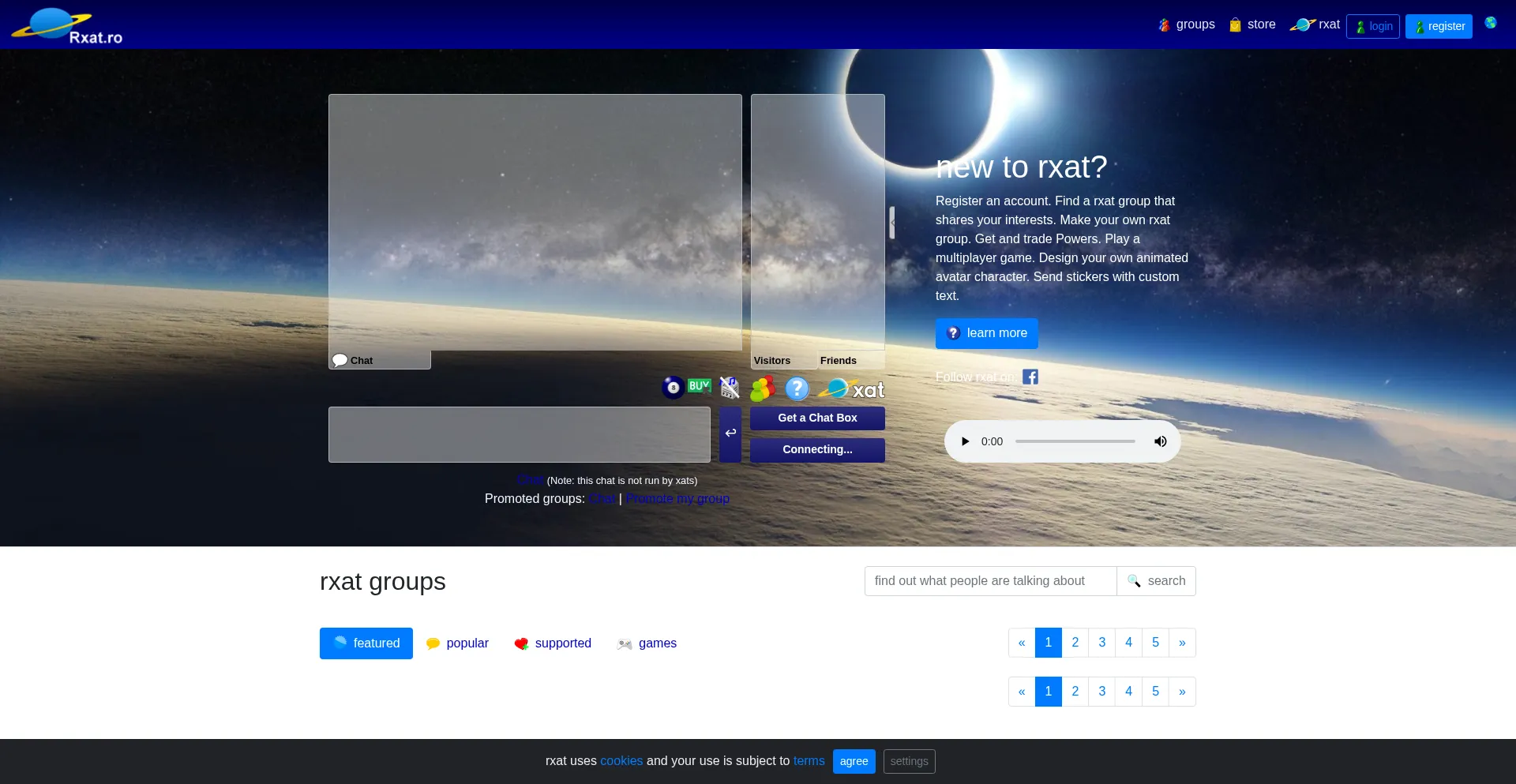Focus the group search text field
This screenshot has width=1516, height=784.
click(990, 581)
